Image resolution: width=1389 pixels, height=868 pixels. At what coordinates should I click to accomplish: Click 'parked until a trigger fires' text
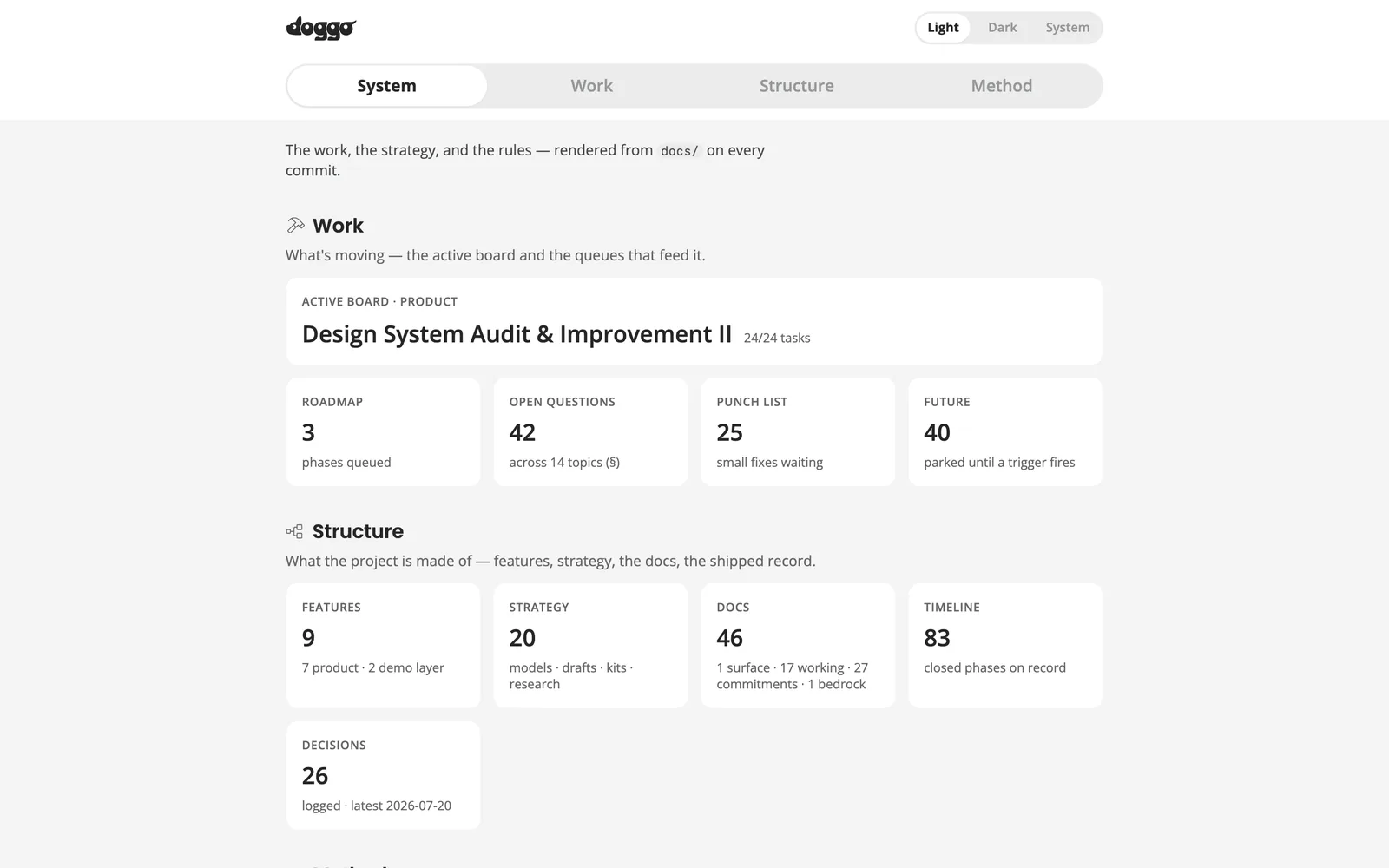[999, 463]
